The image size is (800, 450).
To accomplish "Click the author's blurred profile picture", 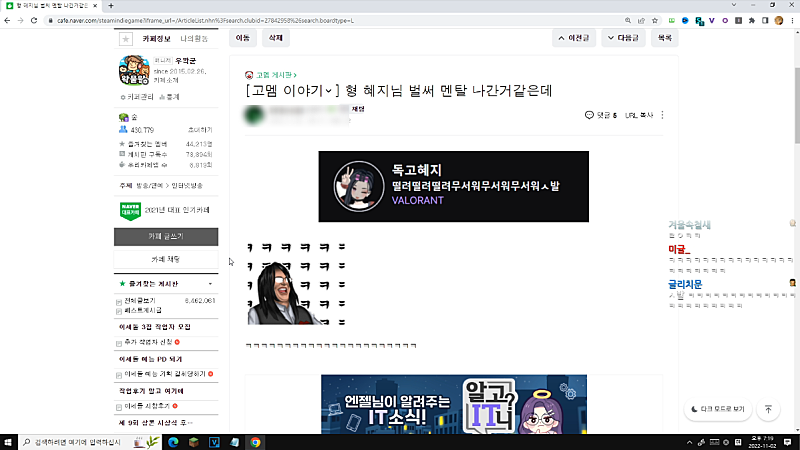I will point(254,115).
